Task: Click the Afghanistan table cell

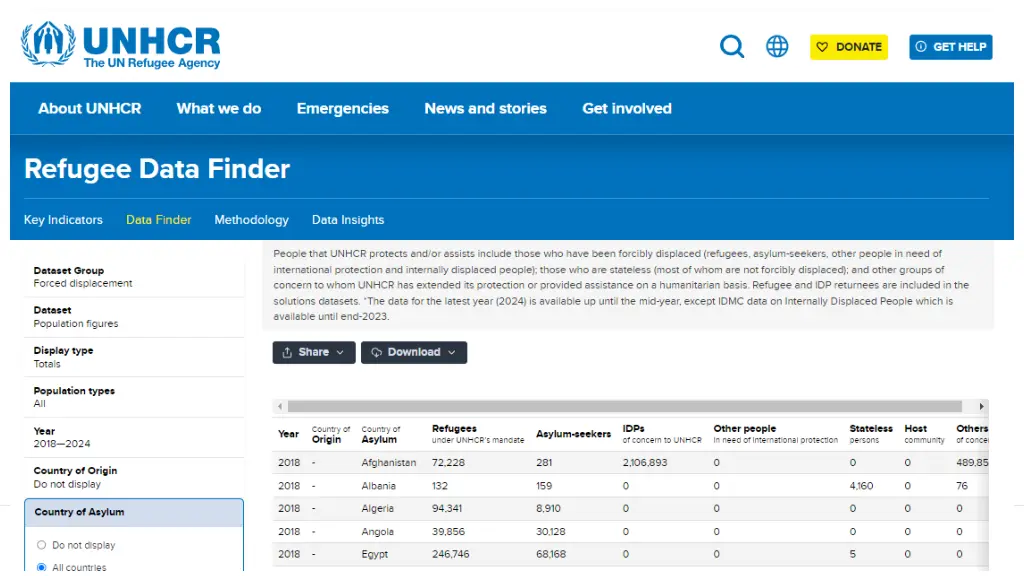Action: pos(389,462)
